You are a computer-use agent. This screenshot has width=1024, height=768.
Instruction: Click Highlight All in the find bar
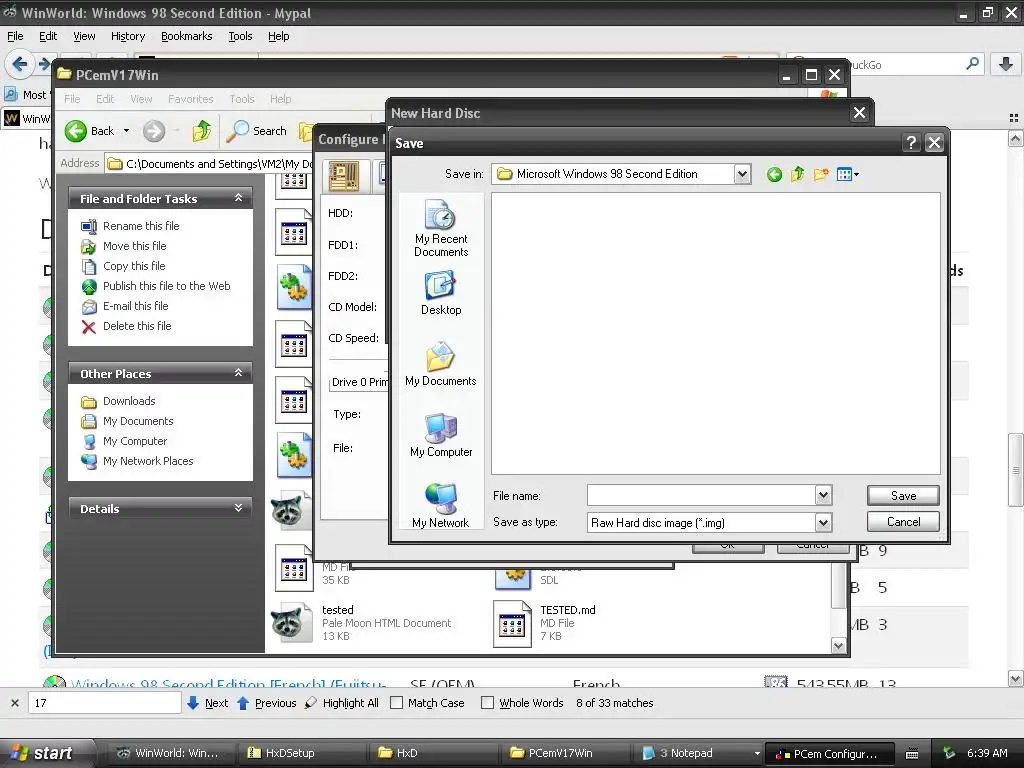pyautogui.click(x=342, y=703)
